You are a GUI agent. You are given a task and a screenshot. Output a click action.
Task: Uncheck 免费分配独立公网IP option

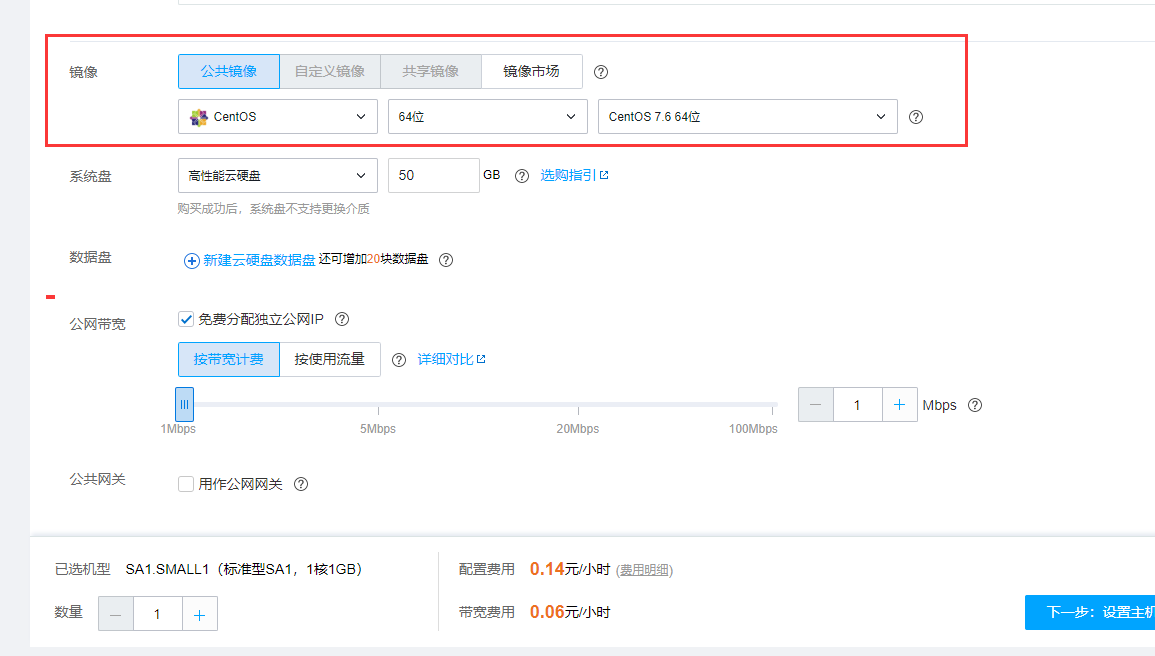pyautogui.click(x=185, y=318)
